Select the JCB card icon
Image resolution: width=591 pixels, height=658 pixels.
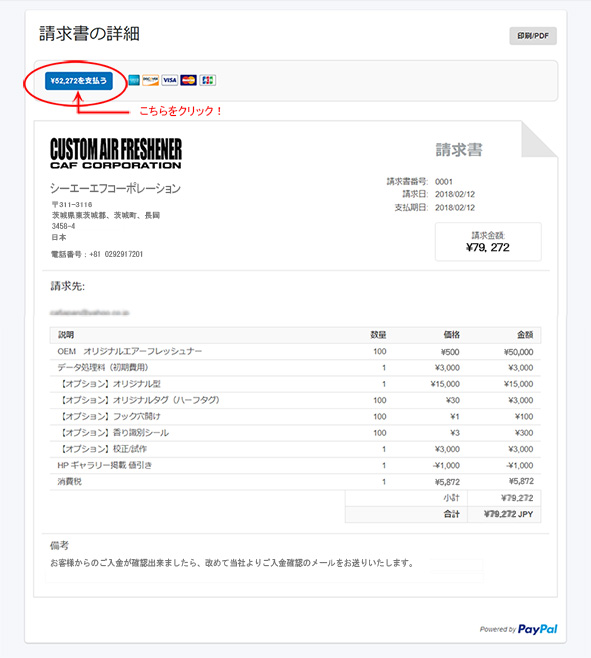pyautogui.click(x=207, y=80)
